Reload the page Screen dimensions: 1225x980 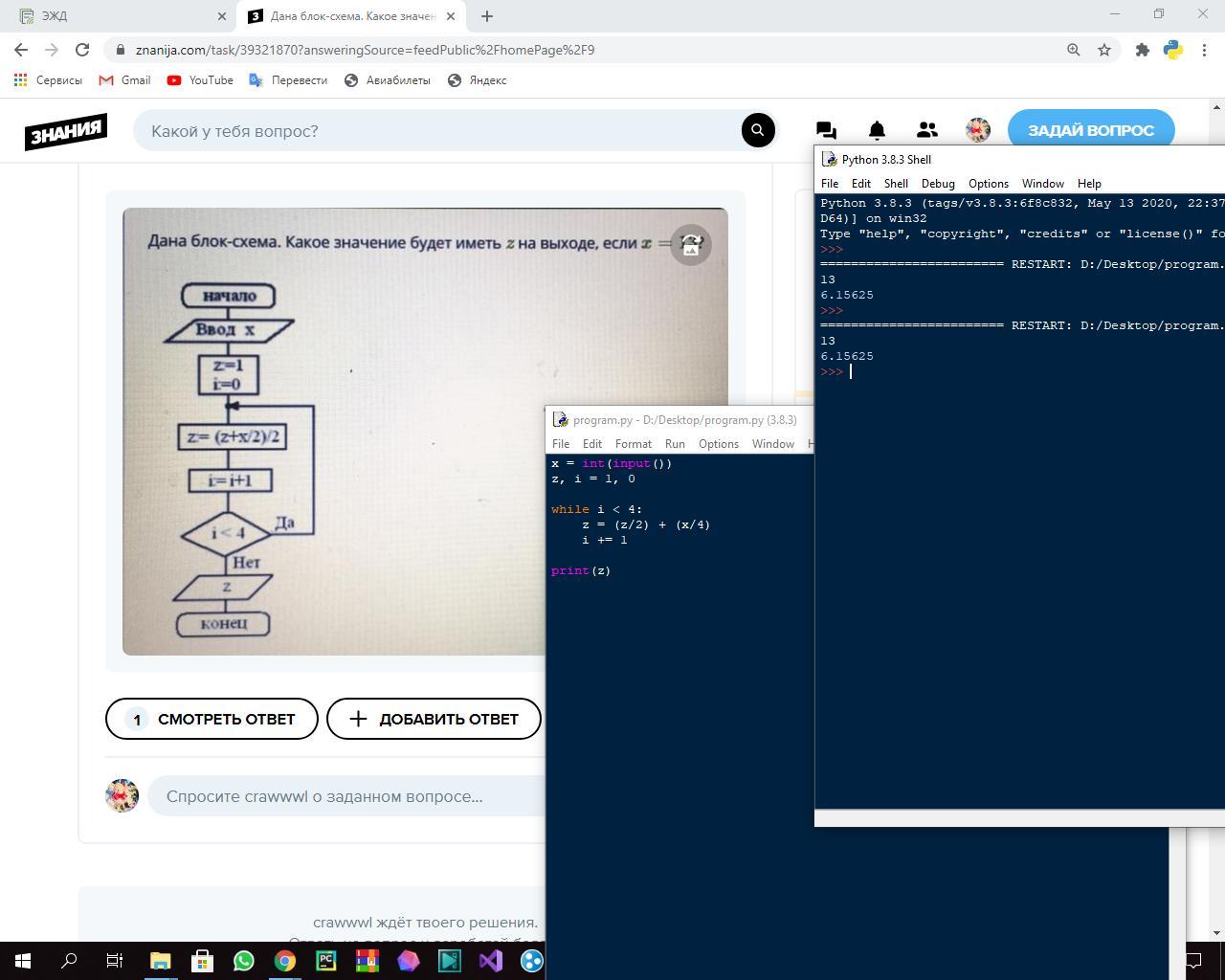(x=82, y=50)
